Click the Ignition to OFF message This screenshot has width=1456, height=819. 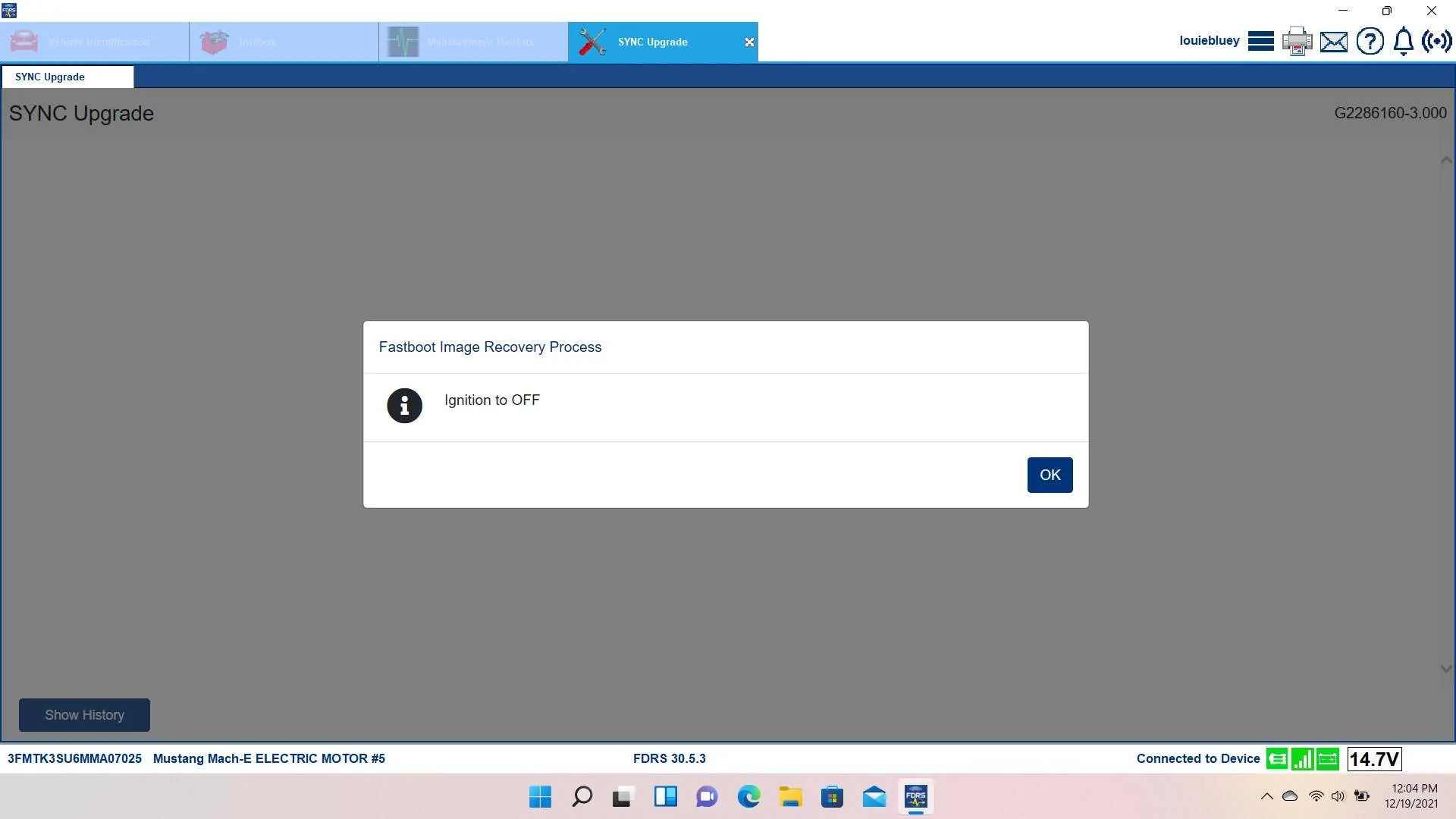[x=492, y=400]
